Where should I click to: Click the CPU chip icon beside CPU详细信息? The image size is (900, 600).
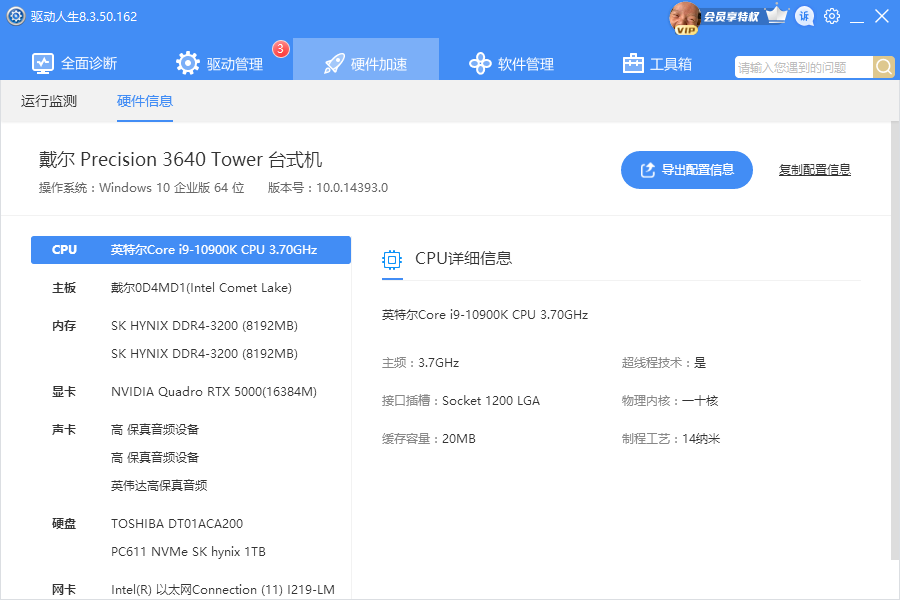[392, 260]
